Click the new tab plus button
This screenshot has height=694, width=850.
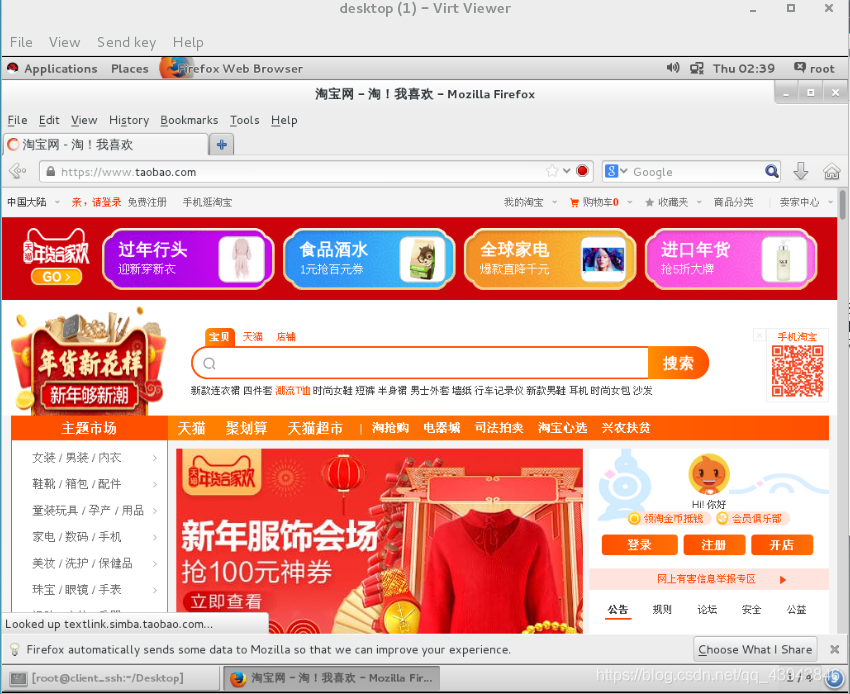point(221,145)
